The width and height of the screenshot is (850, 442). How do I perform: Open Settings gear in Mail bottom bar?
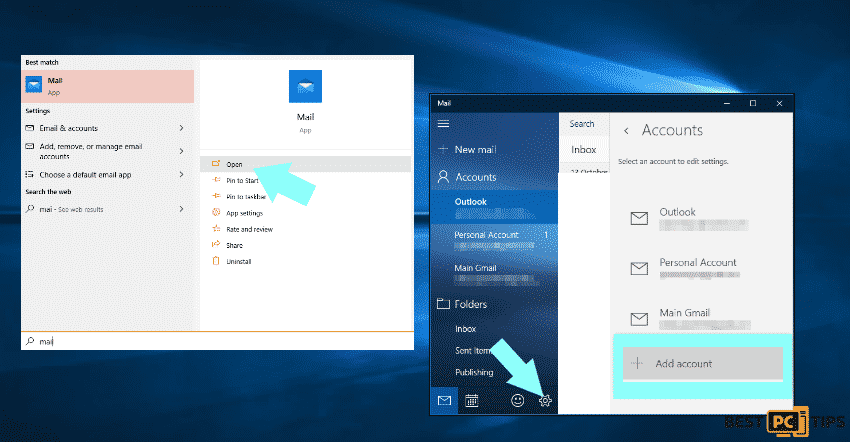click(545, 401)
